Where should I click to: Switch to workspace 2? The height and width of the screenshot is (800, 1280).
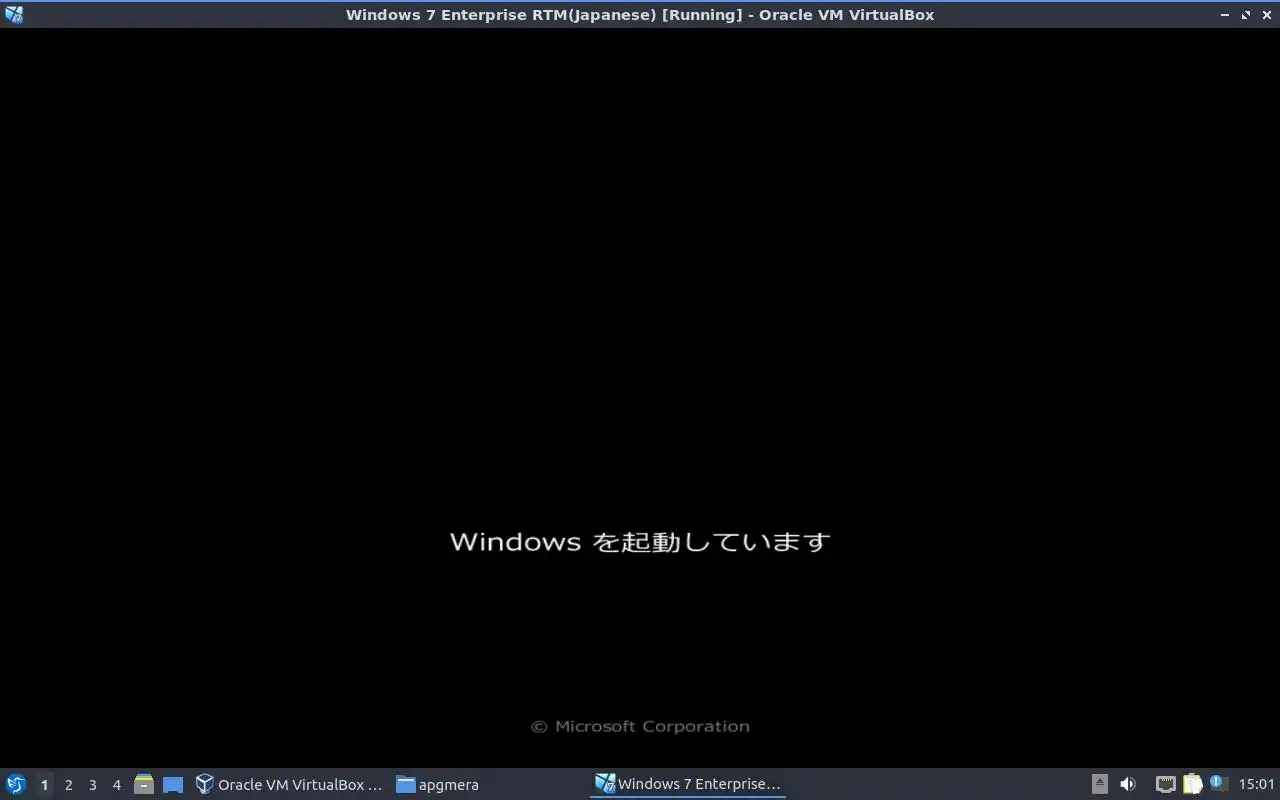tap(68, 785)
